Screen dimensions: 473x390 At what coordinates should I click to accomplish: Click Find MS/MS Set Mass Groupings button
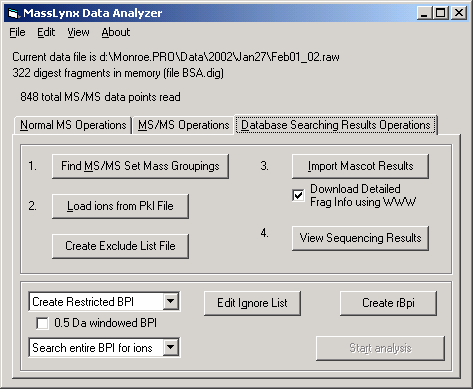point(140,166)
